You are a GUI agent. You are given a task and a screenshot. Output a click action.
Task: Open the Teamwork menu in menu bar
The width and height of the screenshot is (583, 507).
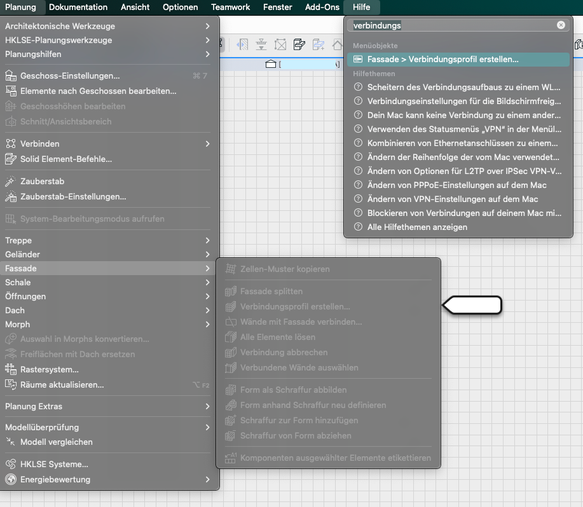click(231, 7)
